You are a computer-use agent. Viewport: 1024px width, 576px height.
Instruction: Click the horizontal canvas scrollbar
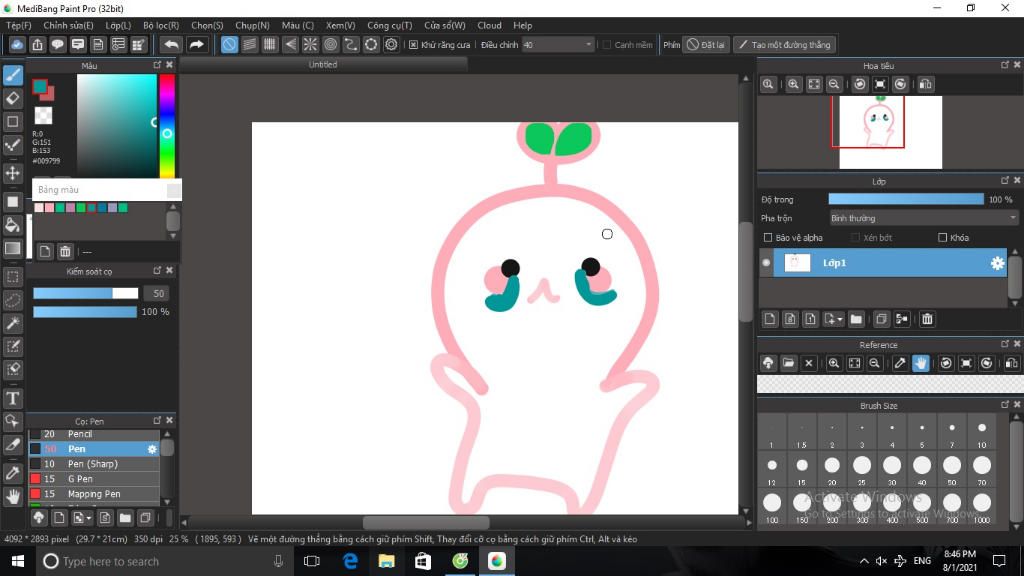click(x=426, y=522)
